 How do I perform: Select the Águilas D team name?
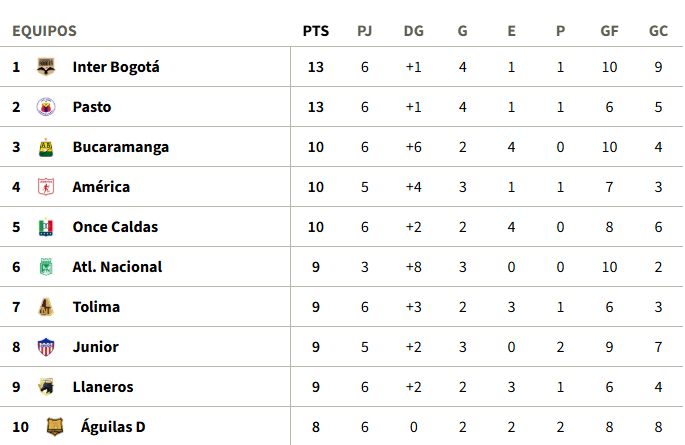tap(113, 427)
